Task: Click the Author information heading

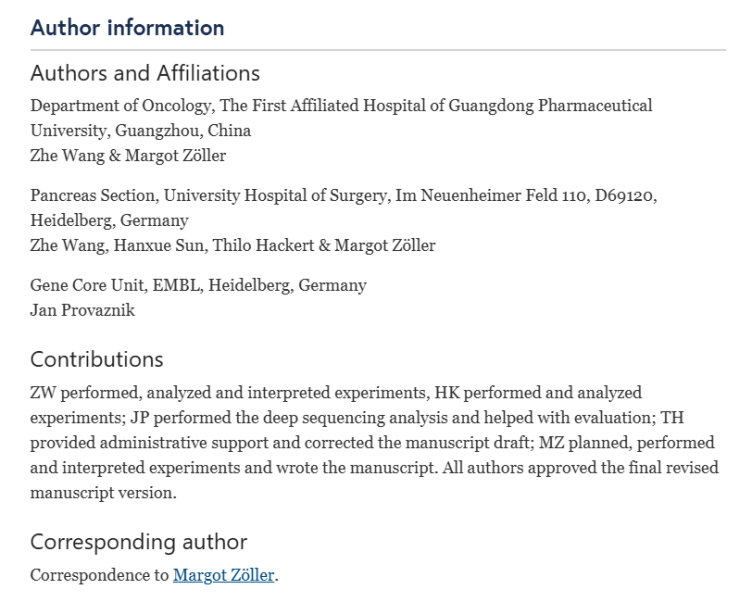Action: 127,27
